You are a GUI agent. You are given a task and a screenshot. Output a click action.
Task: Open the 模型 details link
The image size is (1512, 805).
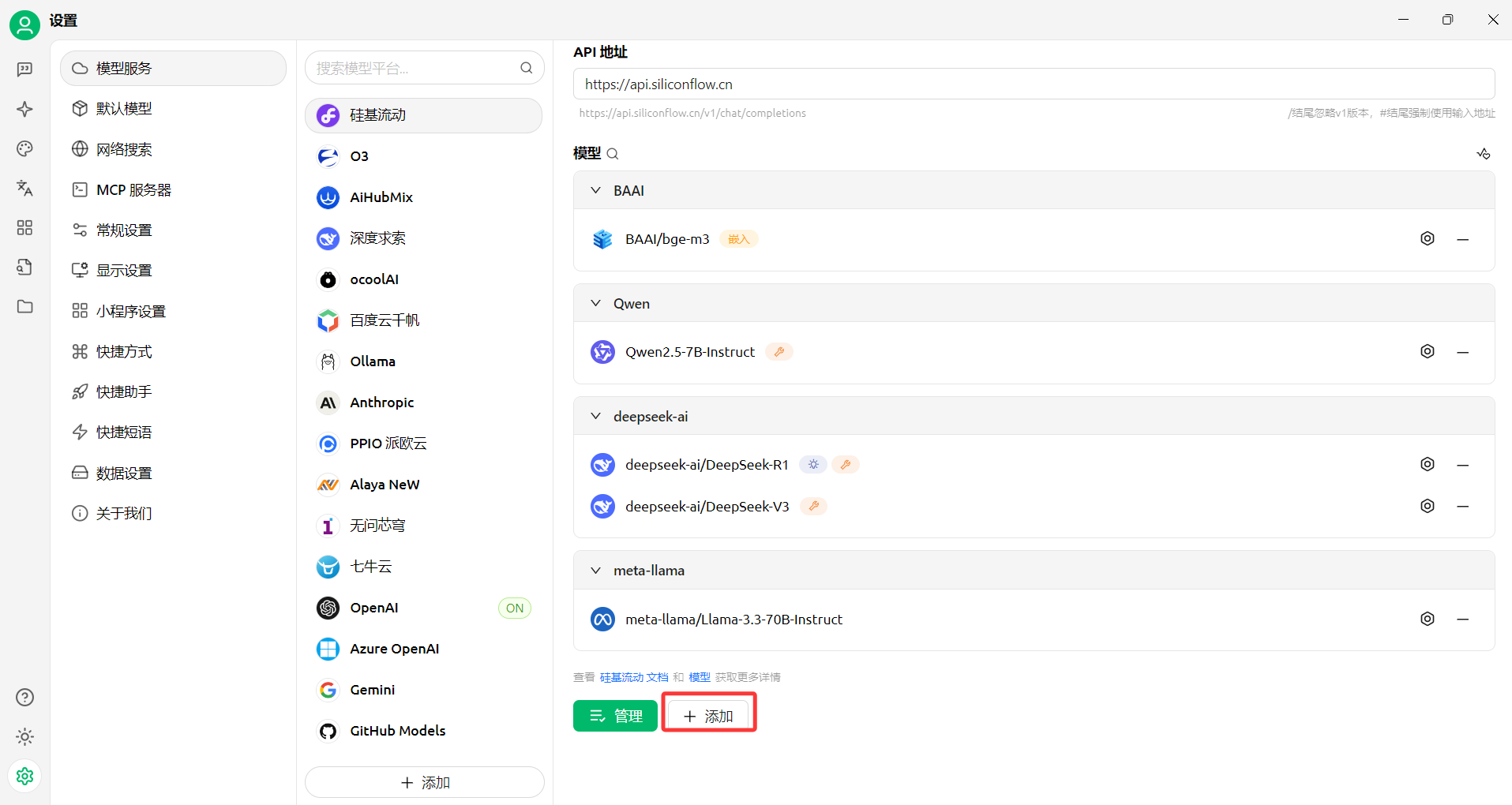[700, 677]
